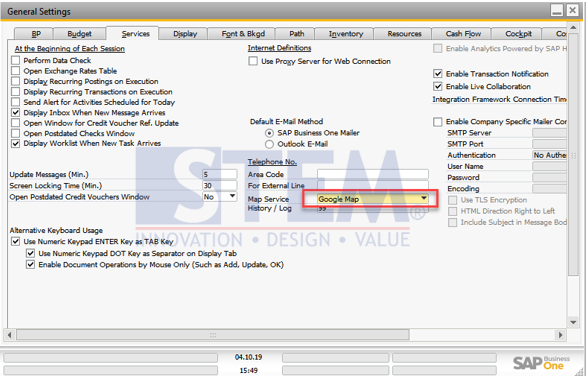Check Open Window for Credit Voucher Ref. Update
The height and width of the screenshot is (377, 588).
point(15,123)
